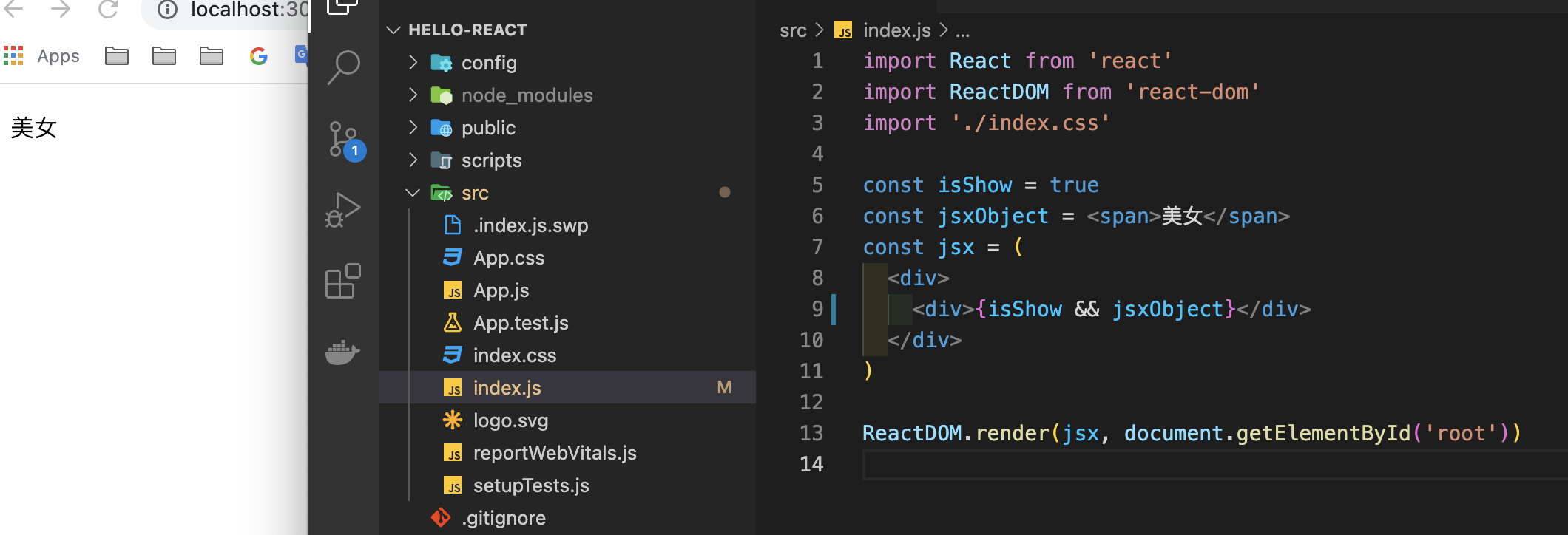Open the third bookmark folder

point(211,56)
